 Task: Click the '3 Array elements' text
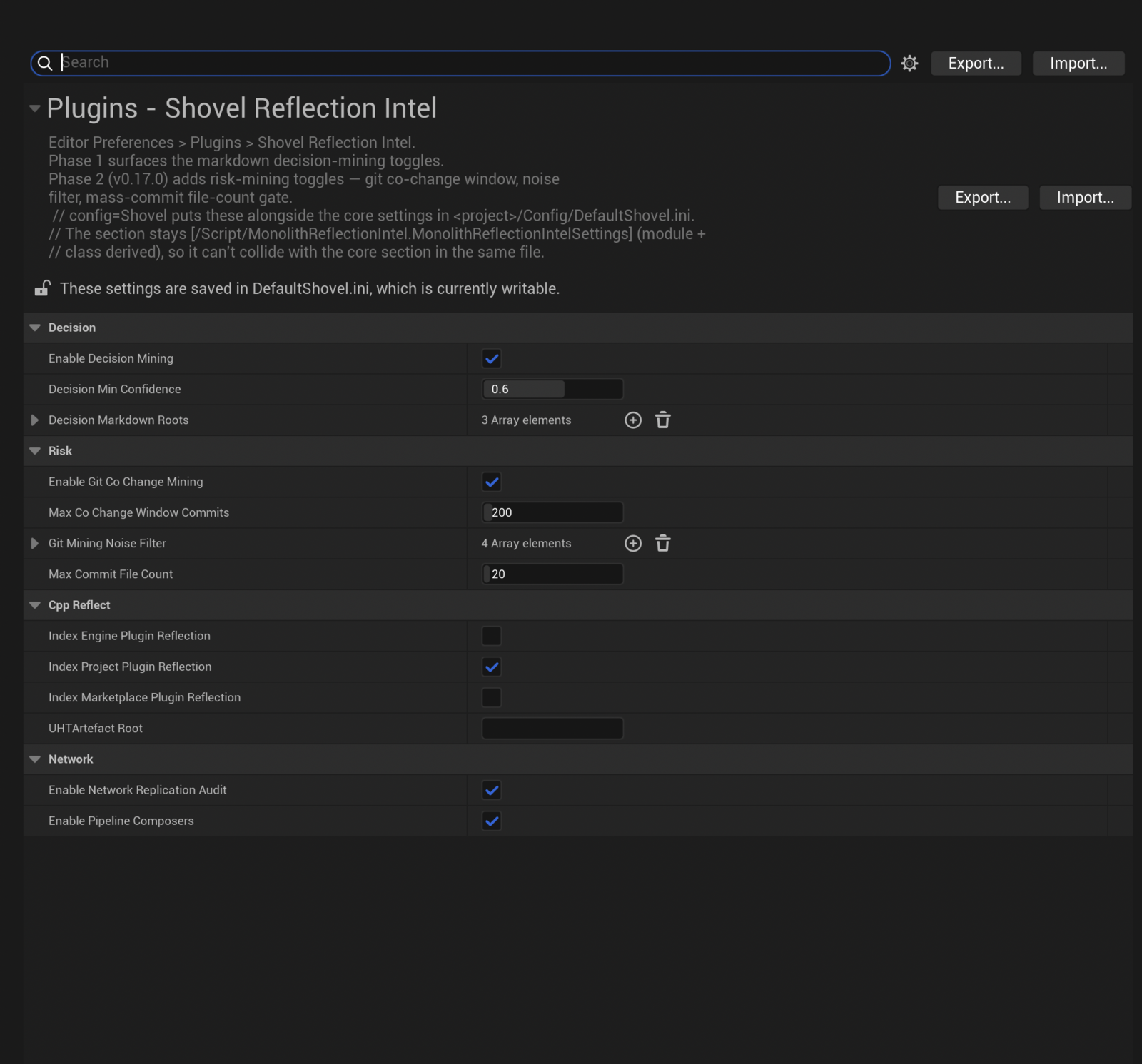coord(526,420)
